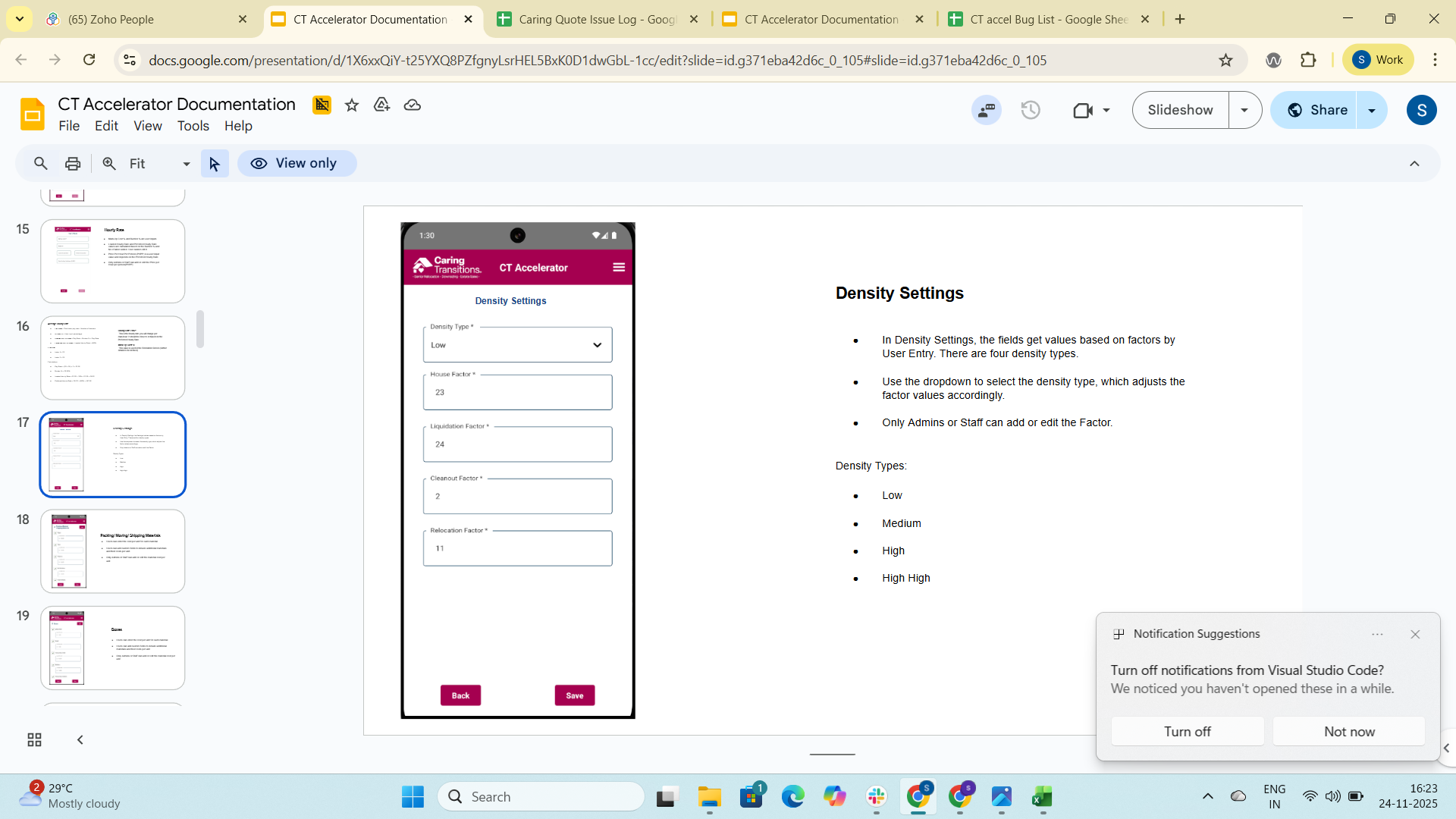Open the Share options dropdown arrow
This screenshot has height=819, width=1456.
pyautogui.click(x=1372, y=110)
